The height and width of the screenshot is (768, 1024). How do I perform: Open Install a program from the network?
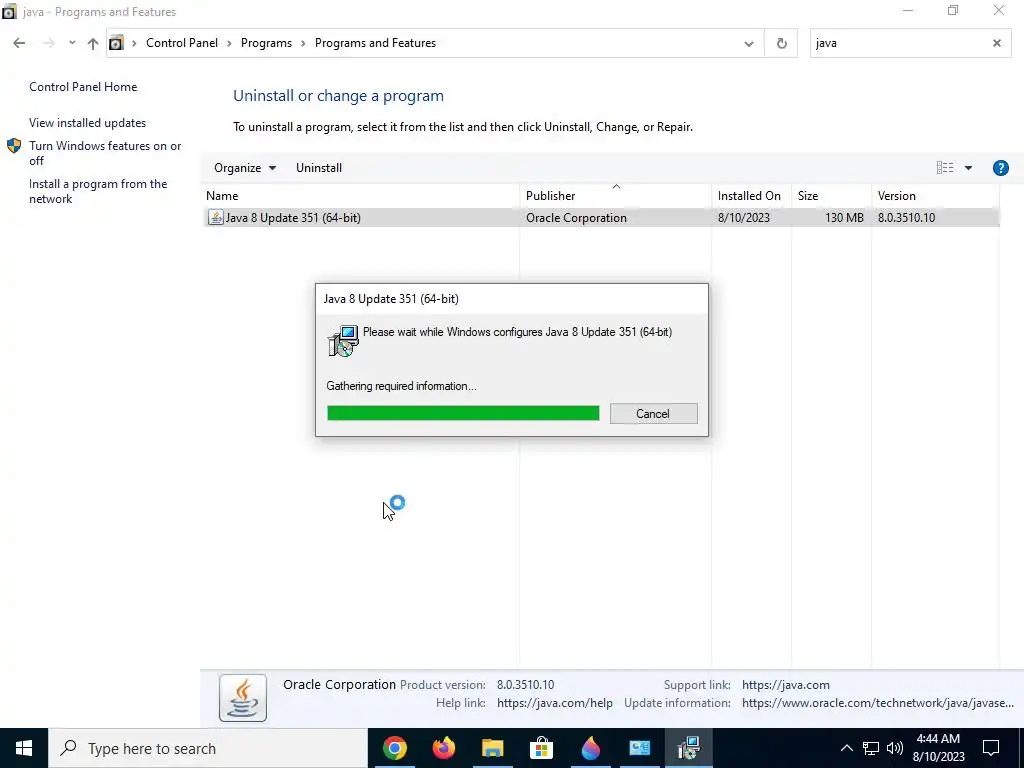(98, 191)
